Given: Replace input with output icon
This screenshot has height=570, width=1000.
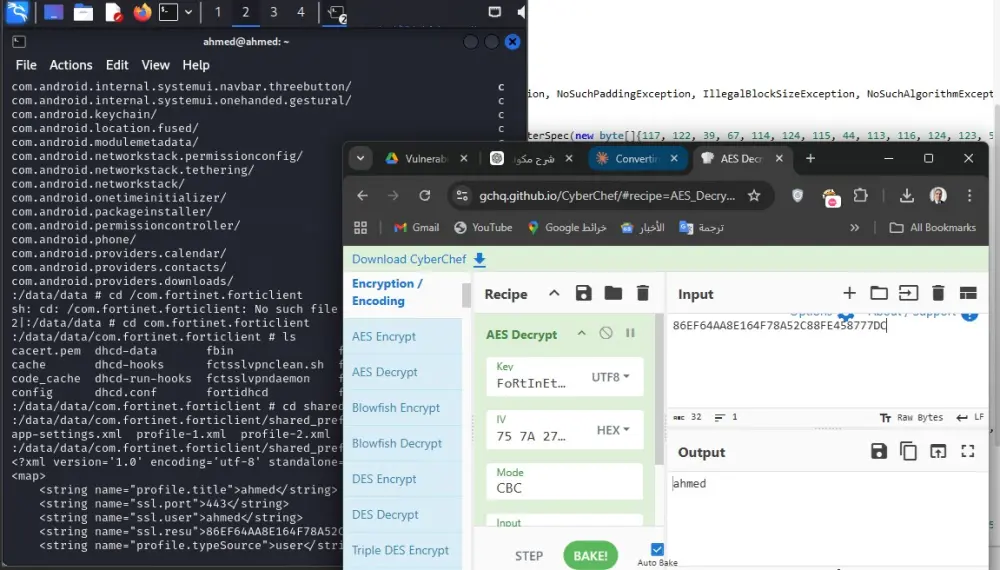Looking at the screenshot, I should tap(938, 451).
